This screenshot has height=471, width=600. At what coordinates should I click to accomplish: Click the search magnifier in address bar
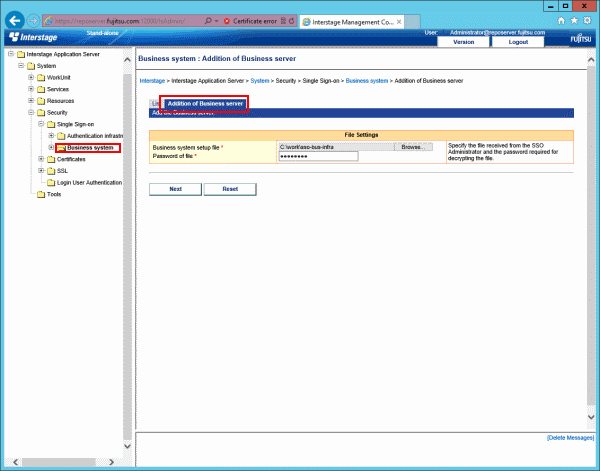(x=208, y=21)
